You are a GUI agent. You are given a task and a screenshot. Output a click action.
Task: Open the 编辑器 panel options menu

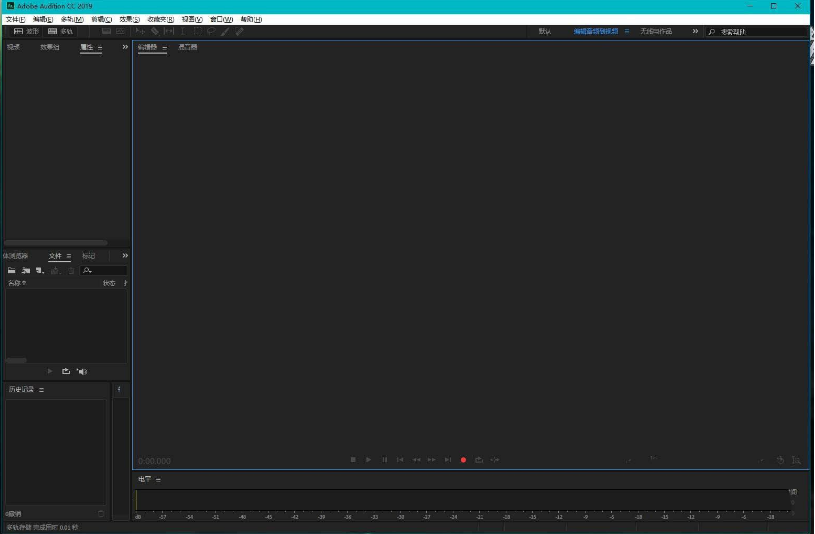164,48
